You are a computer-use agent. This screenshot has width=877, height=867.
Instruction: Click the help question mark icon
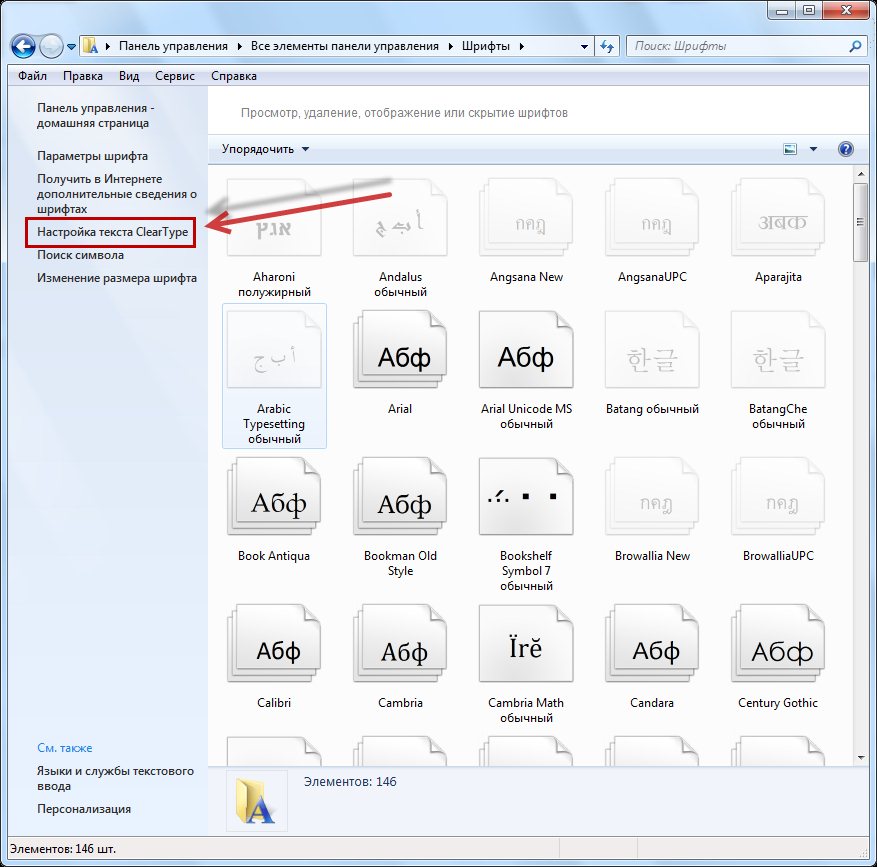click(x=845, y=149)
